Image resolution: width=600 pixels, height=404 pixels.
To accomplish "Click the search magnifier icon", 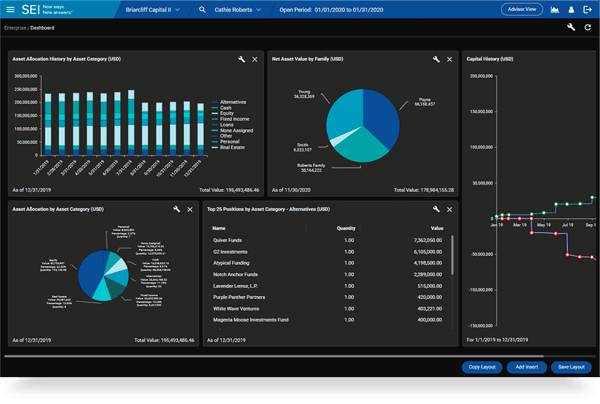I will click(x=202, y=10).
